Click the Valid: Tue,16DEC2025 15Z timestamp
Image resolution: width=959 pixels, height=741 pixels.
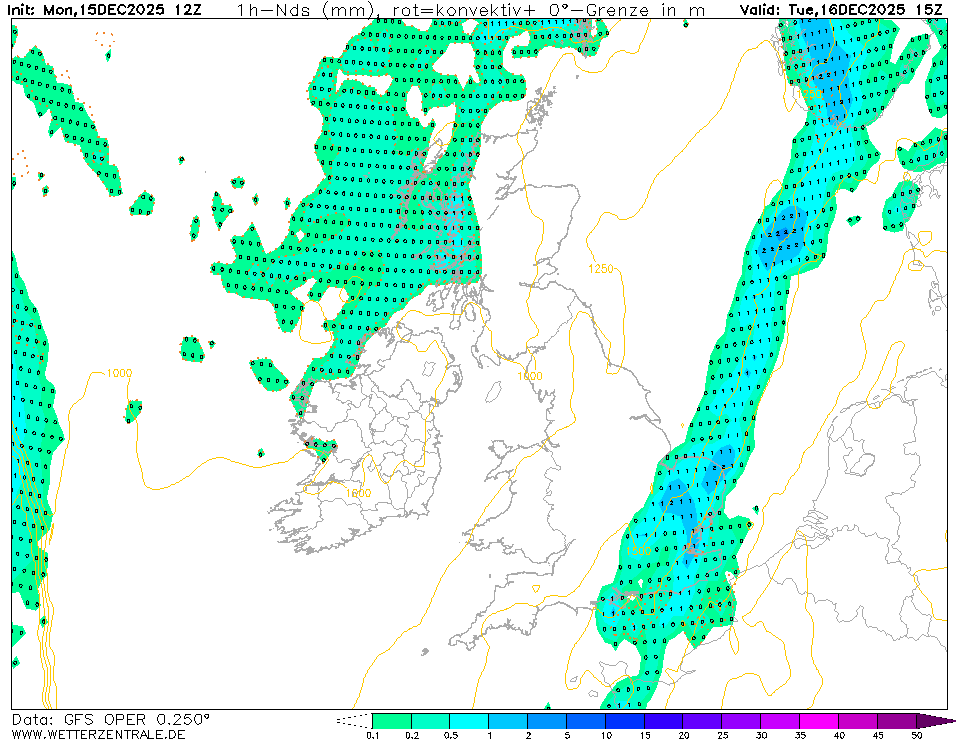[x=843, y=10]
